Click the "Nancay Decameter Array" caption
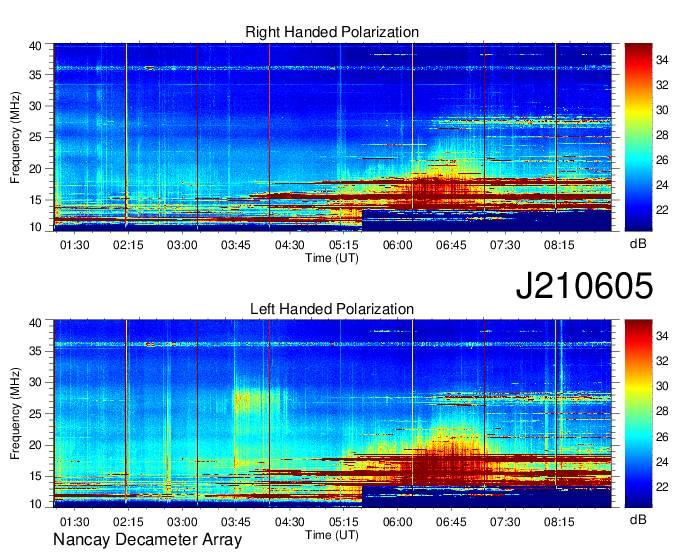Screen dimensions: 680x552 click(x=147, y=540)
